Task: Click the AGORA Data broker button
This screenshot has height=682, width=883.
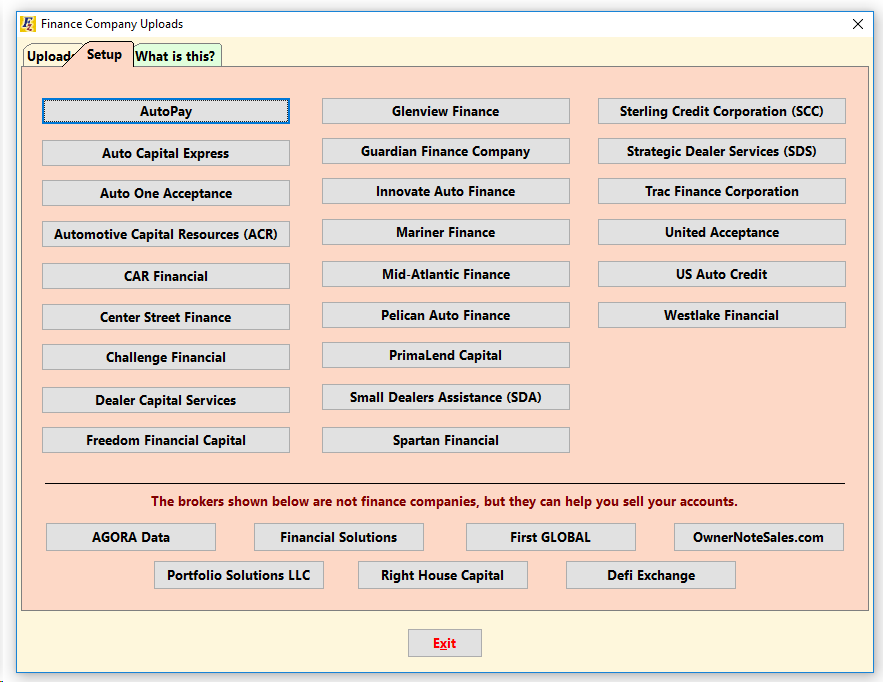Action: (x=131, y=537)
